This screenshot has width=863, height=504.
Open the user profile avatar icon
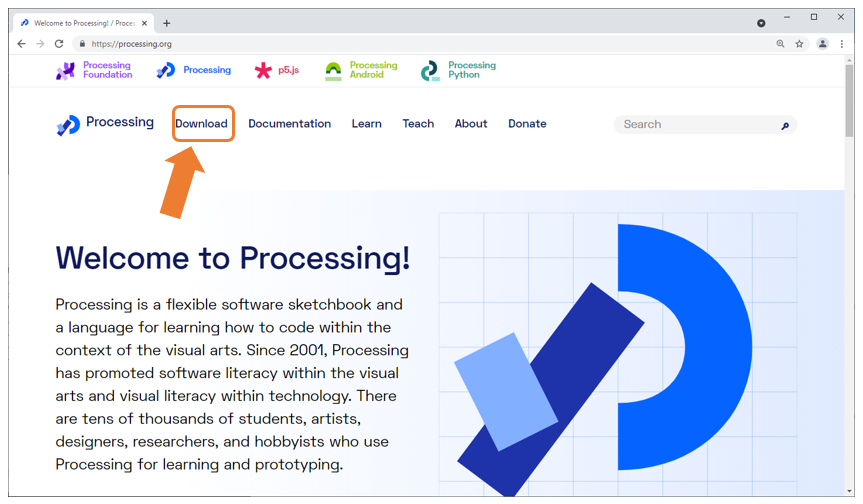click(822, 43)
